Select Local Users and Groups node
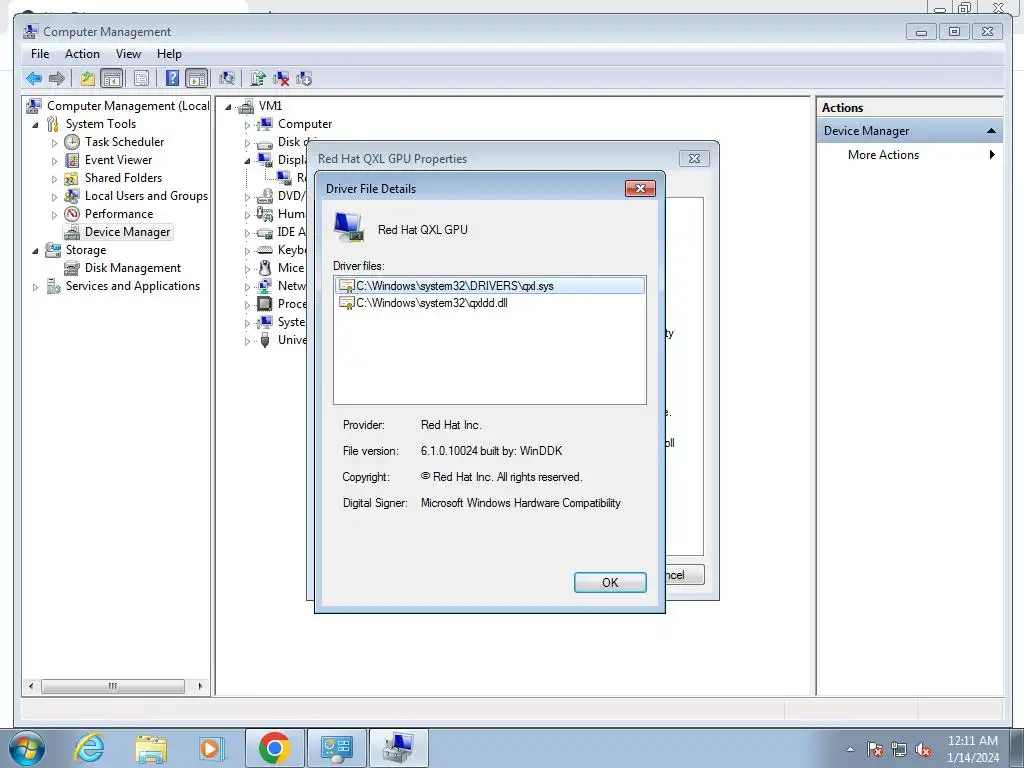 pyautogui.click(x=146, y=196)
